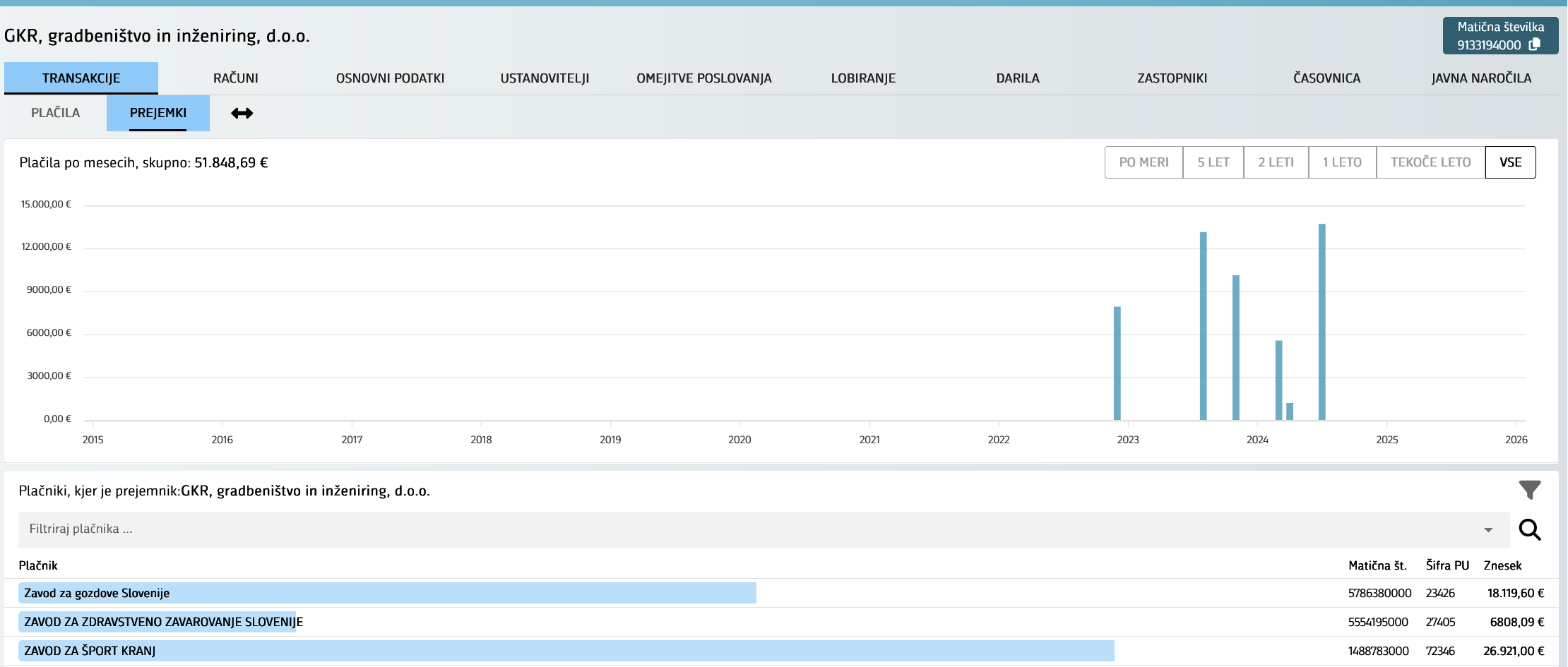Screen dimensions: 1568x667
Task: Choose the TEKOČE LETO time range
Action: [x=1430, y=162]
